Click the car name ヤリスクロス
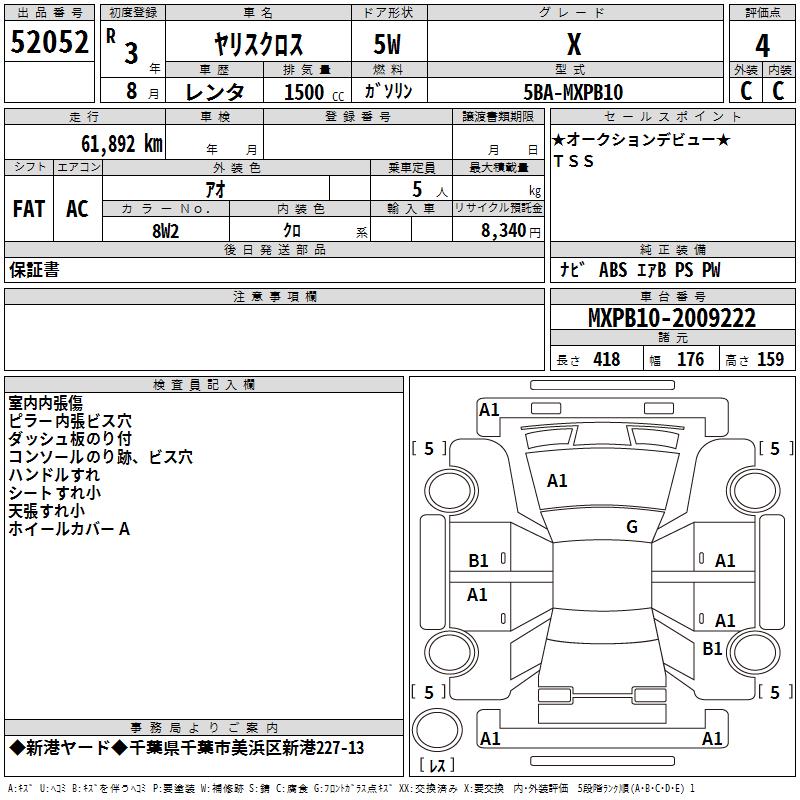This screenshot has width=800, height=800. 259,44
